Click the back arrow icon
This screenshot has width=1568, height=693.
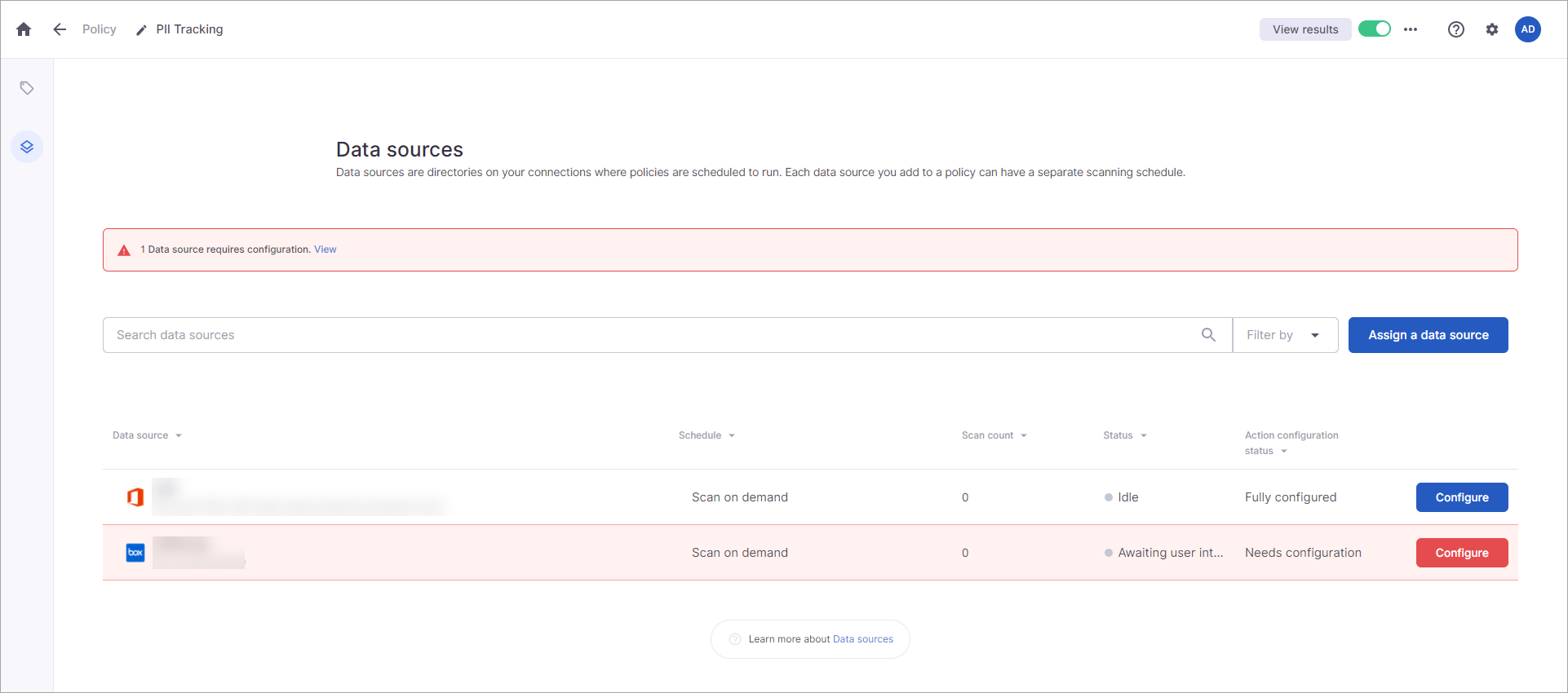pyautogui.click(x=60, y=29)
